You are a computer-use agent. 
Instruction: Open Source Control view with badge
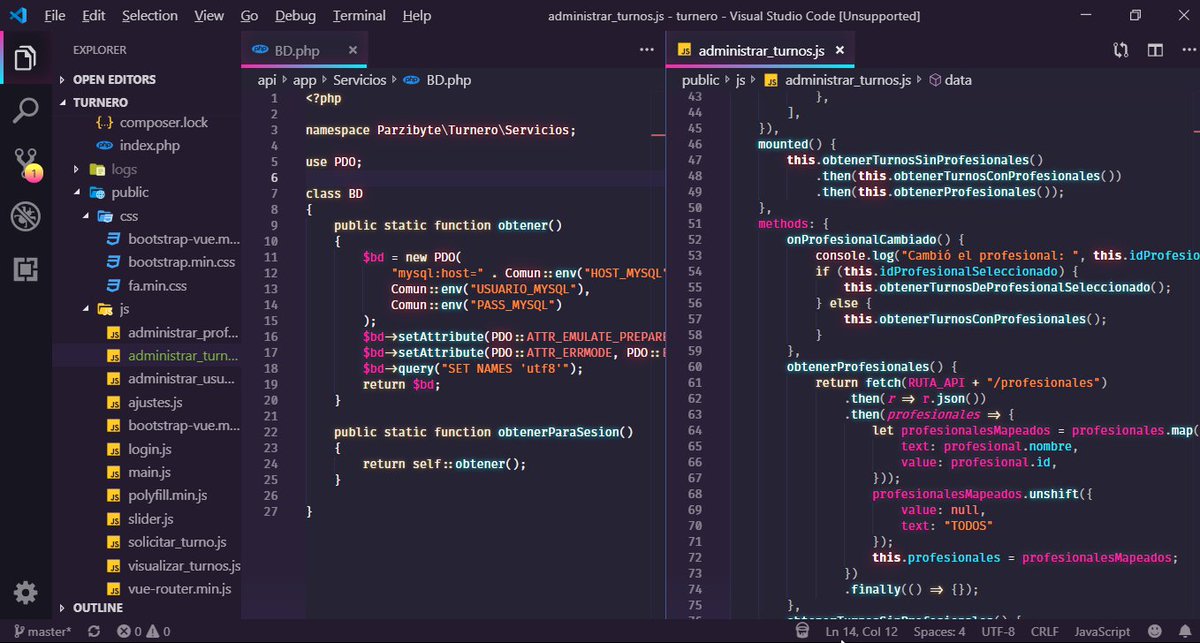pyautogui.click(x=25, y=163)
